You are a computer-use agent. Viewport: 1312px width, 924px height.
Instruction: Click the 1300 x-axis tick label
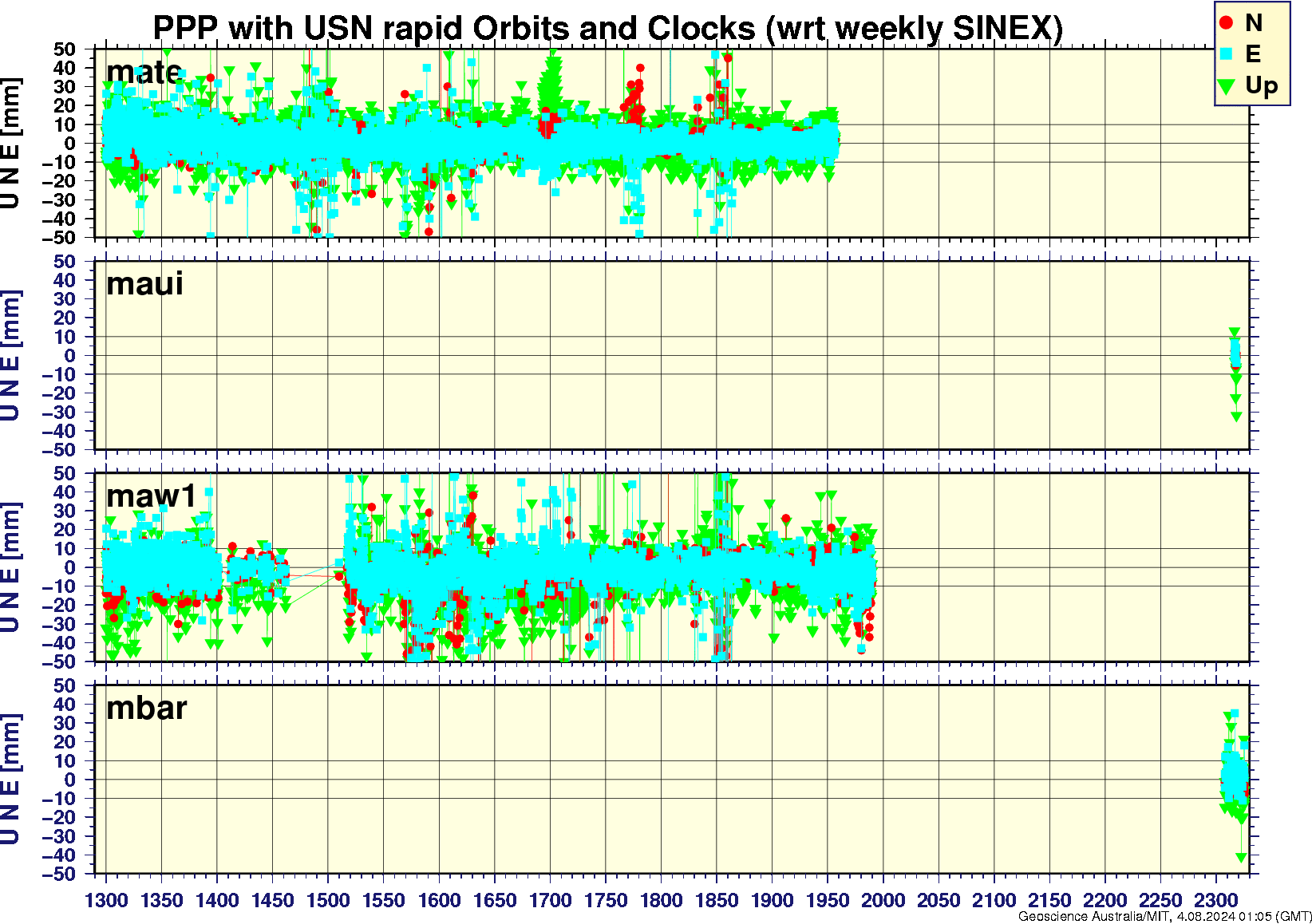[x=106, y=900]
